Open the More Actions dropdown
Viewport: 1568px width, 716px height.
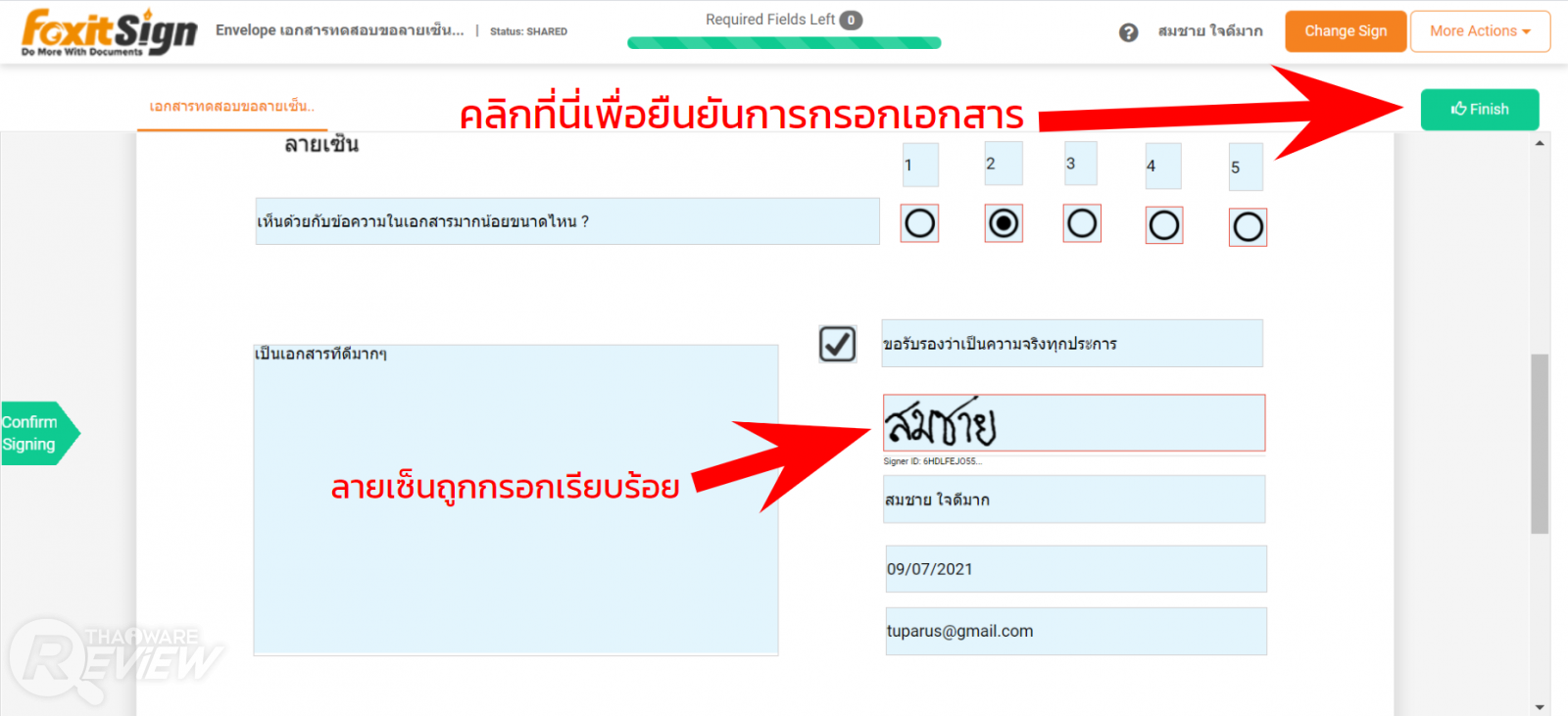(x=1480, y=31)
